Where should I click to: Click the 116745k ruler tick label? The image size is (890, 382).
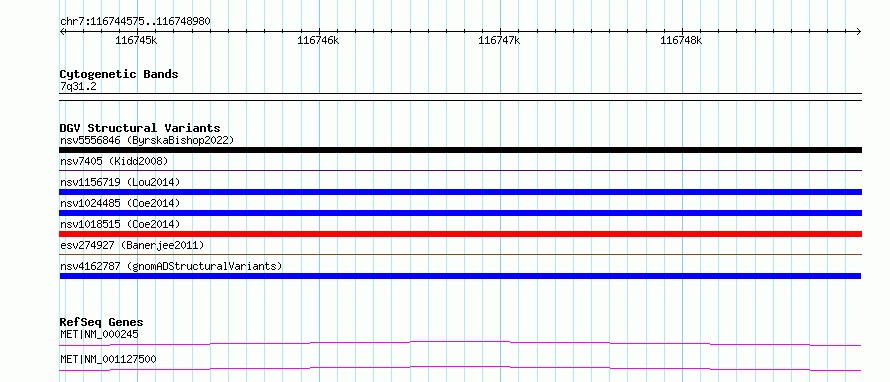click(x=136, y=40)
